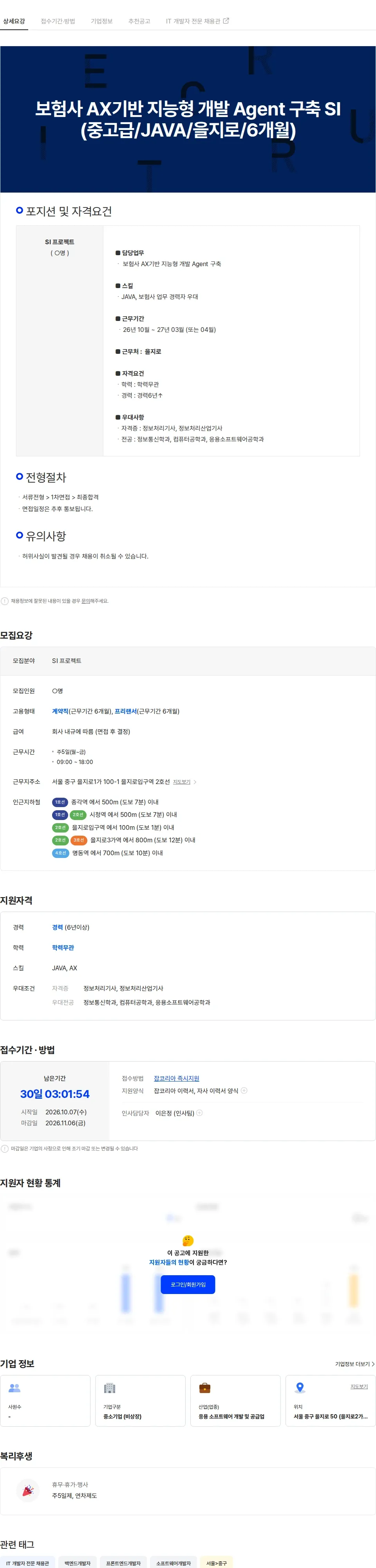Expand 지원양식 details plus icon
376x1568 pixels.
[x=244, y=1090]
